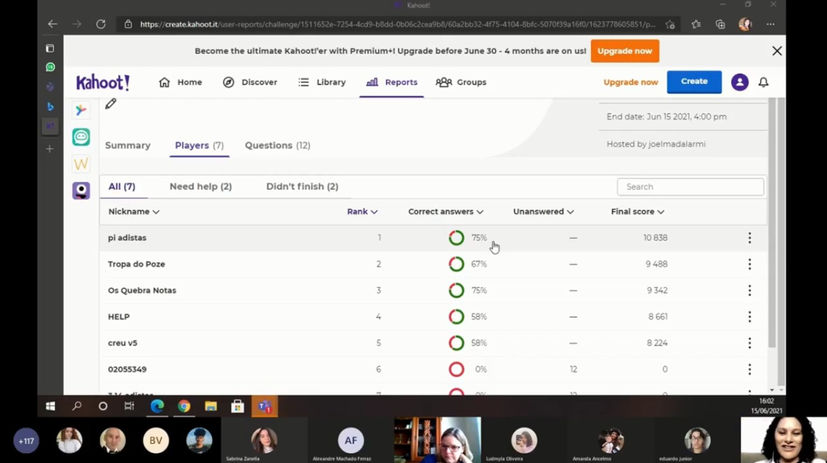Switch to the Players (7) tab
The height and width of the screenshot is (463, 827).
click(199, 146)
